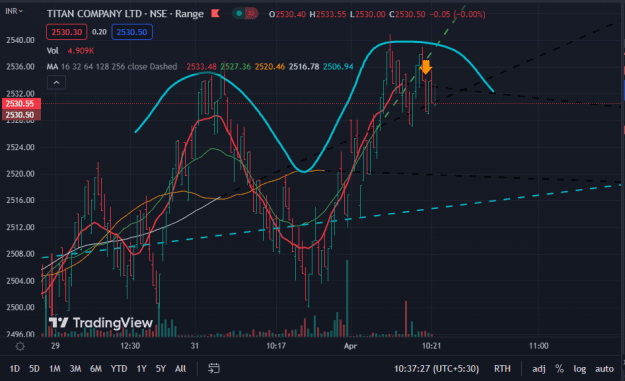Viewport: 625px width, 381px height.
Task: Click the red sell price 2530.30 button
Action: tap(67, 32)
